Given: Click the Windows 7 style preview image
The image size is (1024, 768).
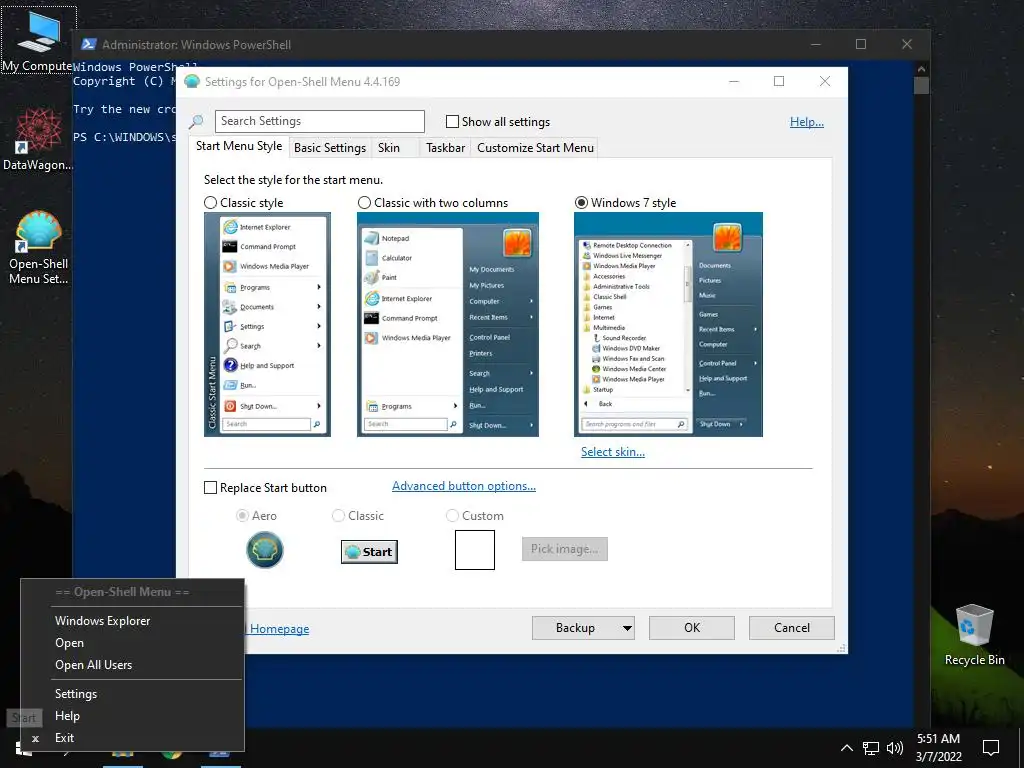Looking at the screenshot, I should click(668, 325).
